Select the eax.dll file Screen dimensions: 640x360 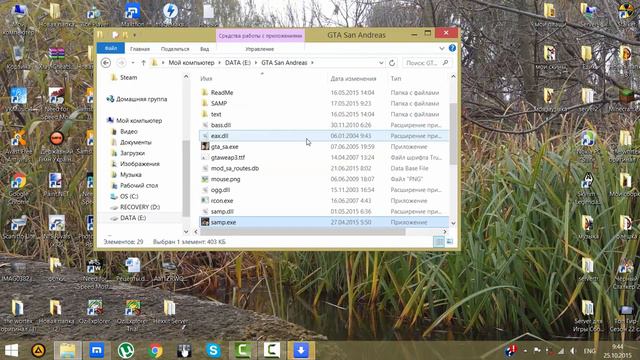(324, 136)
